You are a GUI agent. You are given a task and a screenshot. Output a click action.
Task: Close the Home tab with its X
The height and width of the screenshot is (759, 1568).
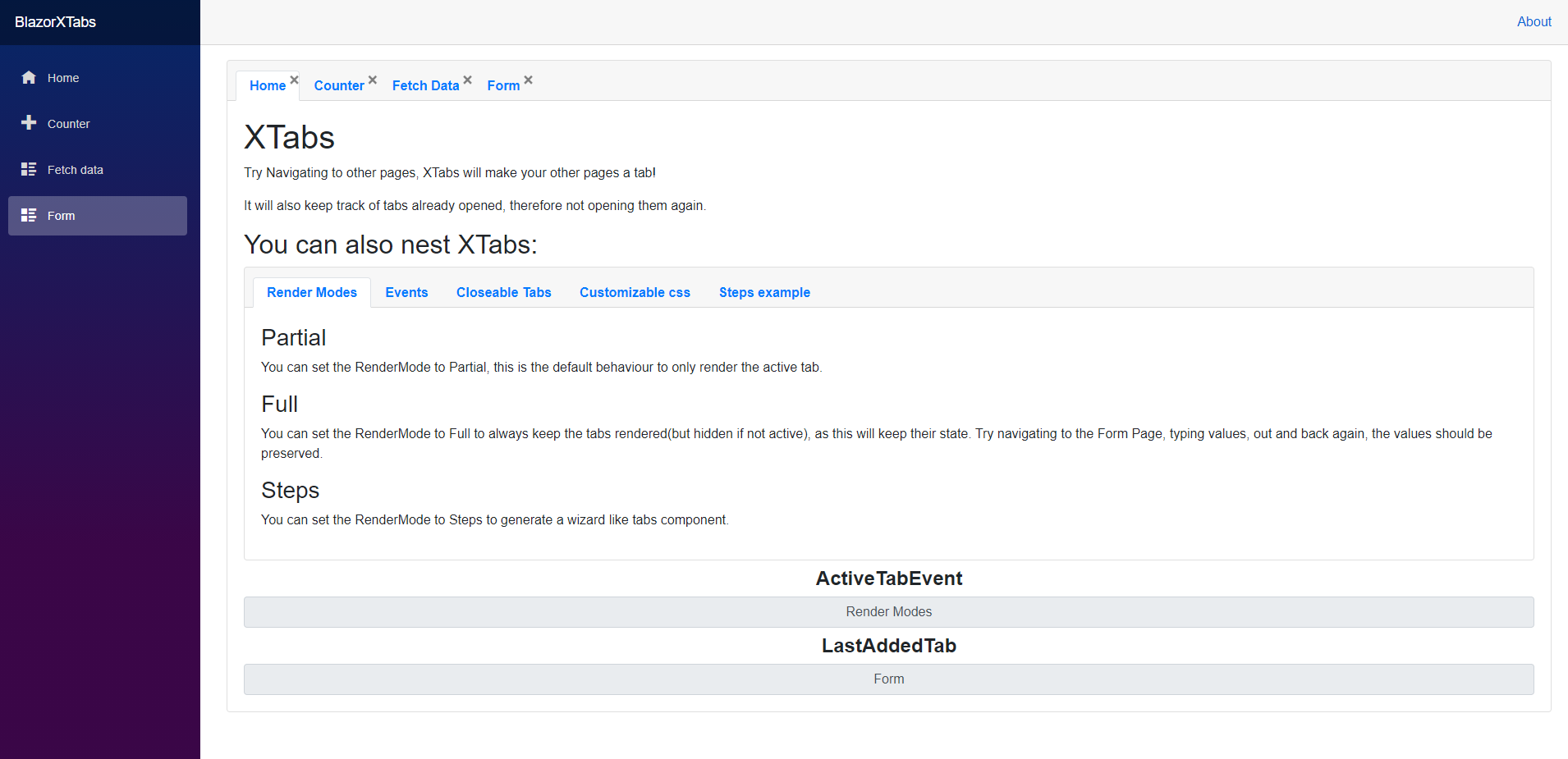coord(294,80)
